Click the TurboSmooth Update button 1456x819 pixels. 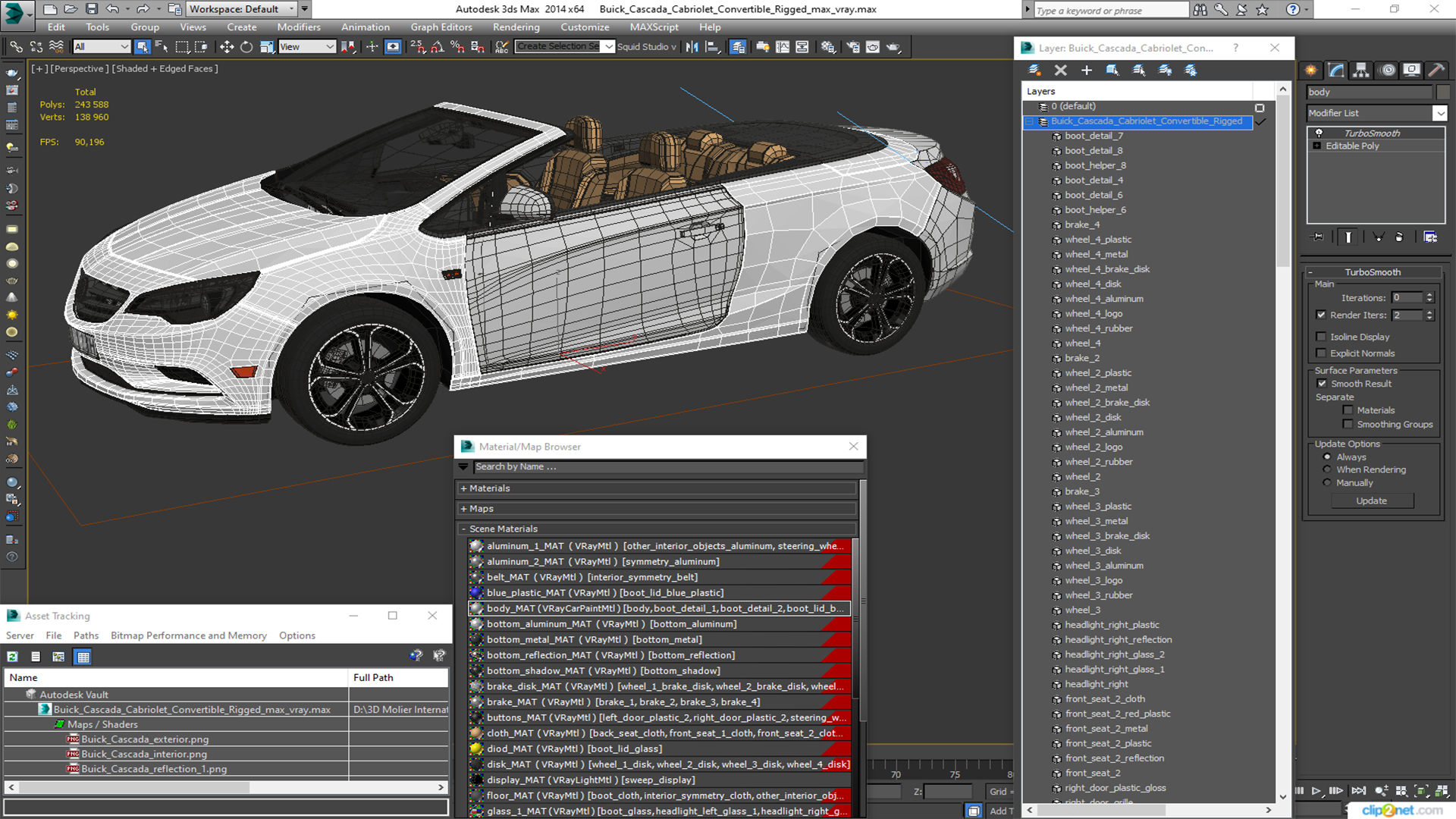coord(1371,500)
